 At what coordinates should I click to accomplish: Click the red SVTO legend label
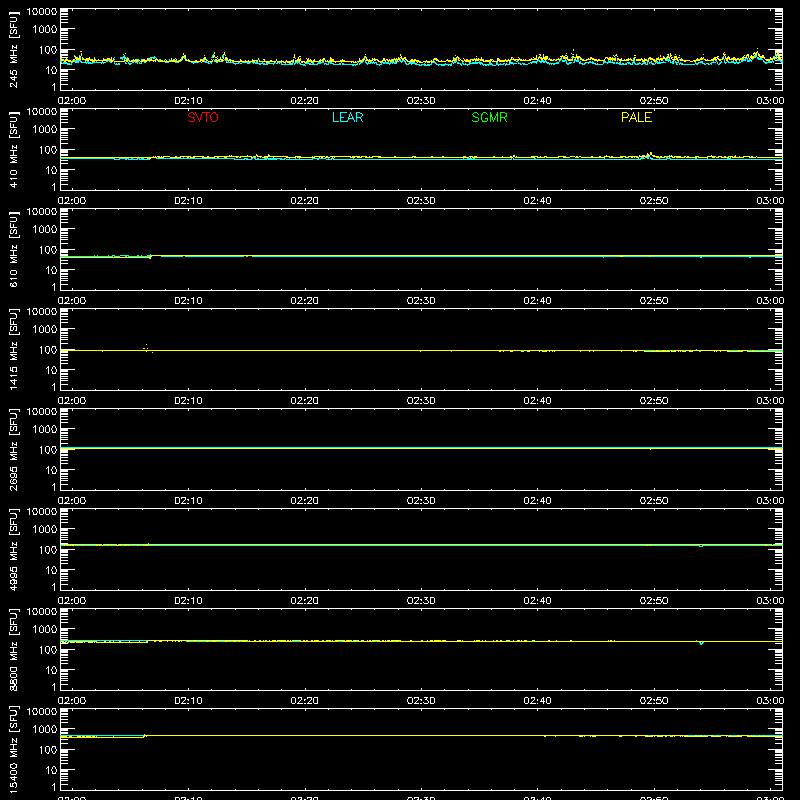click(x=203, y=117)
